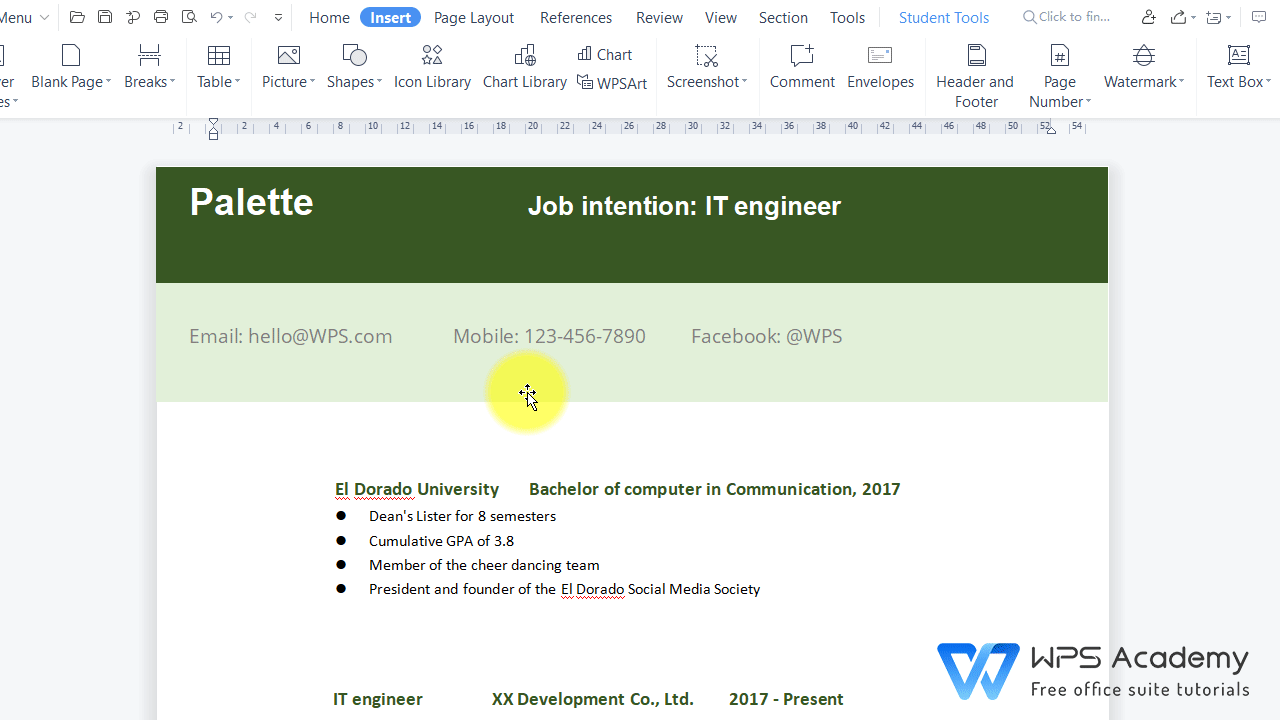Select the Insert tab
This screenshot has height=720, width=1280.
coord(391,17)
